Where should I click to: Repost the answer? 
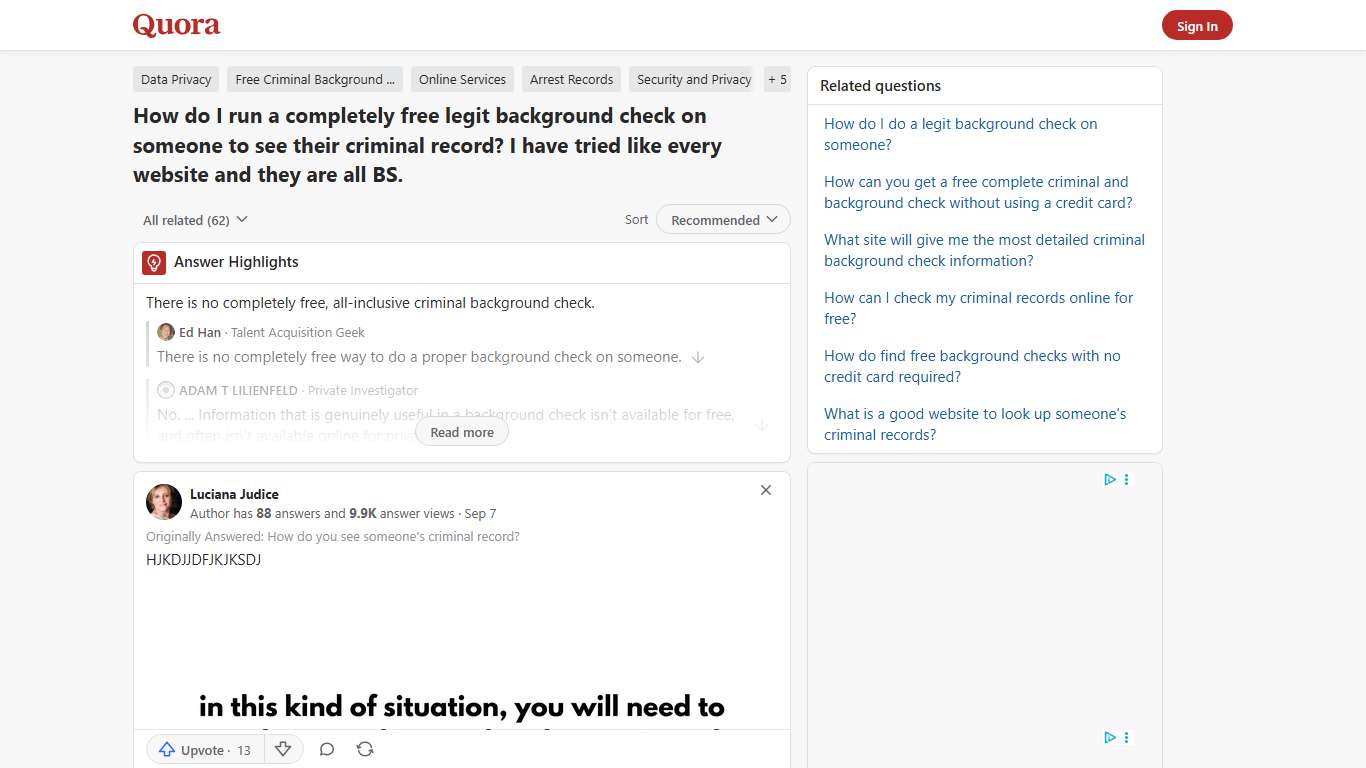365,748
